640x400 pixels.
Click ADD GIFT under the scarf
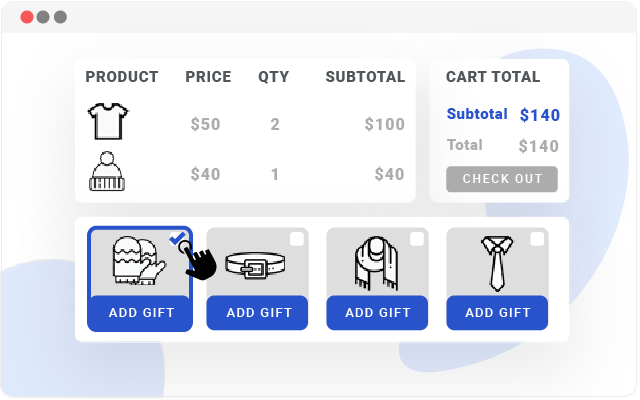tap(378, 312)
